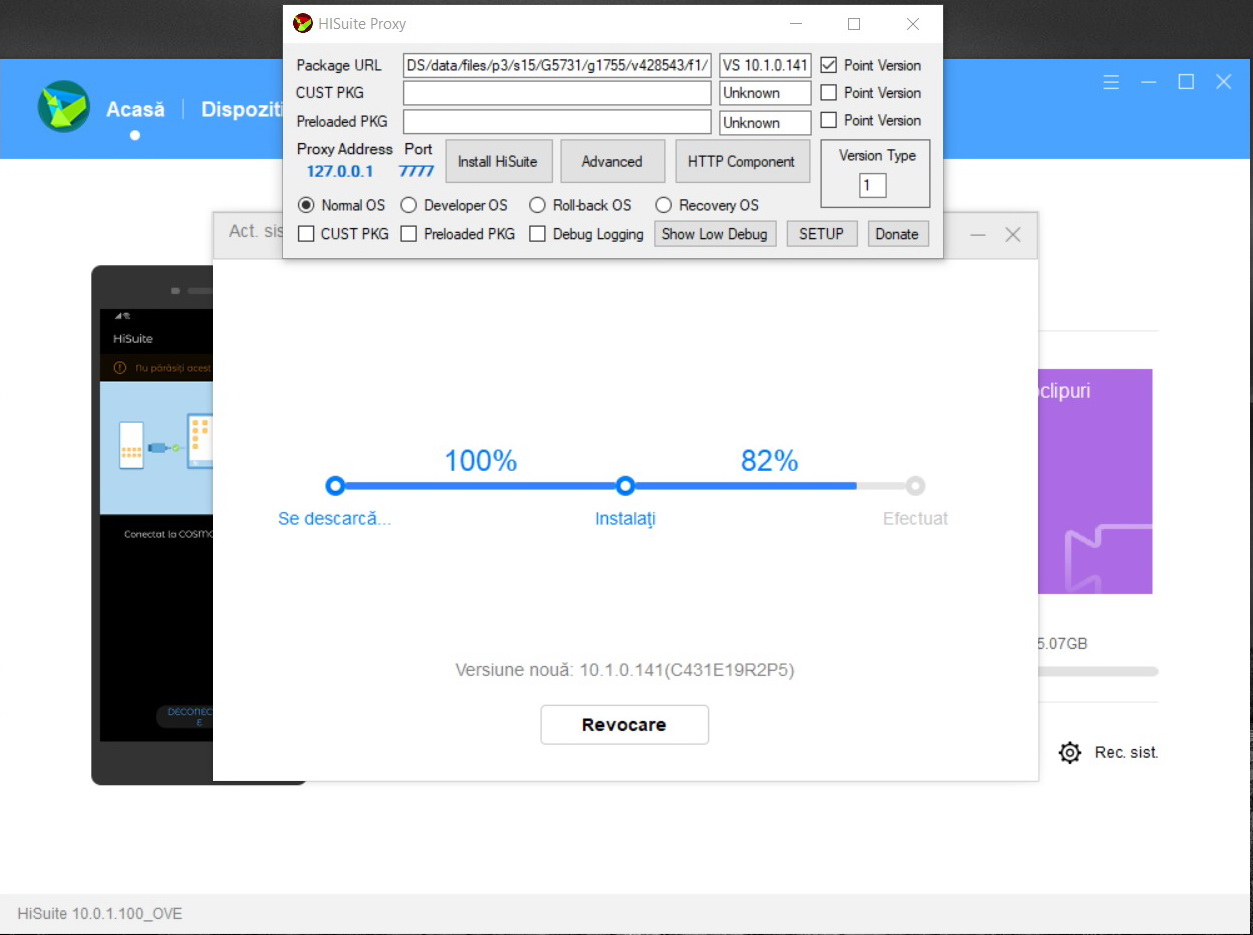1253x935 pixels.
Task: Click the Instalați step marker
Action: tap(625, 486)
